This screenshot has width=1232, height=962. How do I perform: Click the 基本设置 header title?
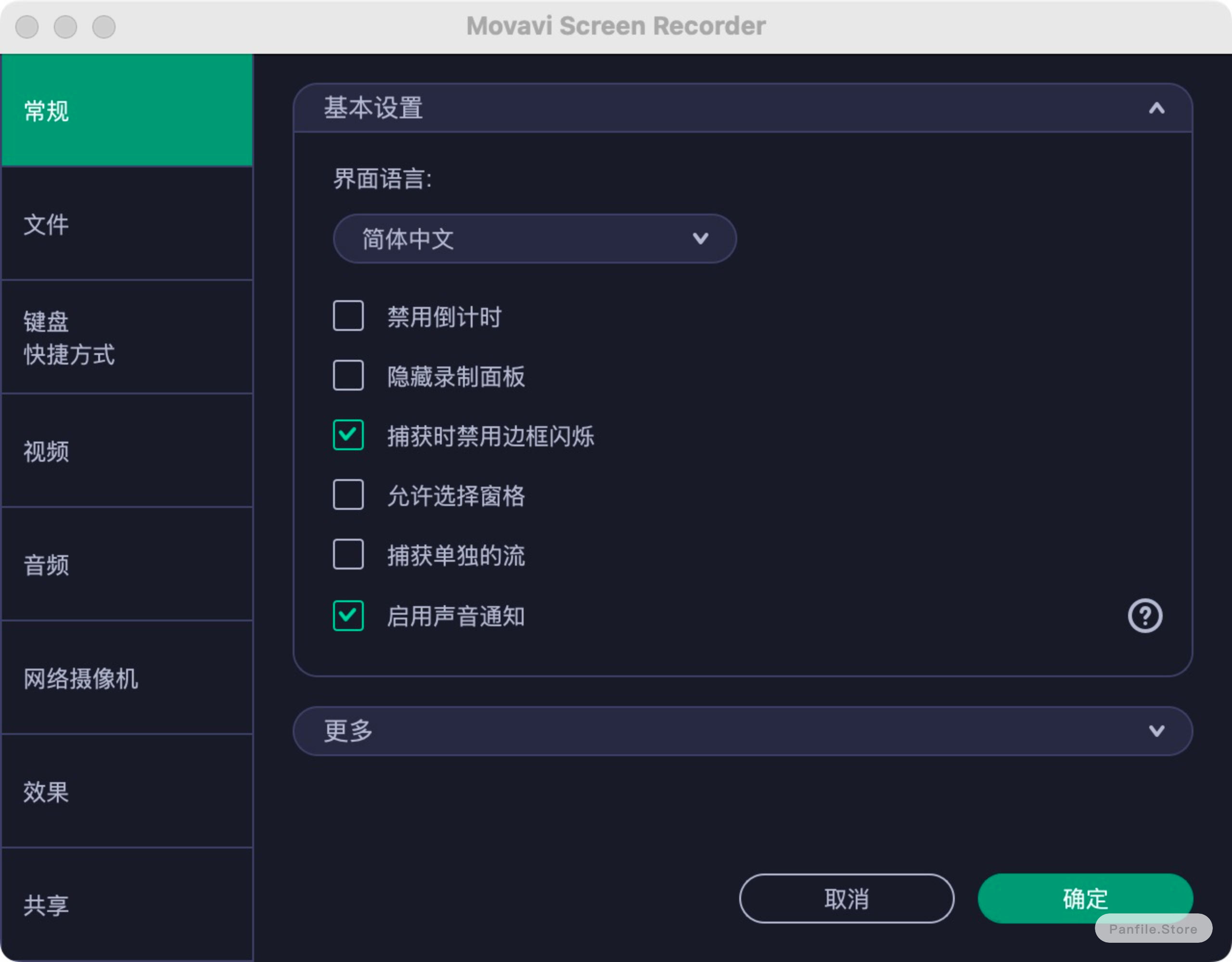point(373,108)
